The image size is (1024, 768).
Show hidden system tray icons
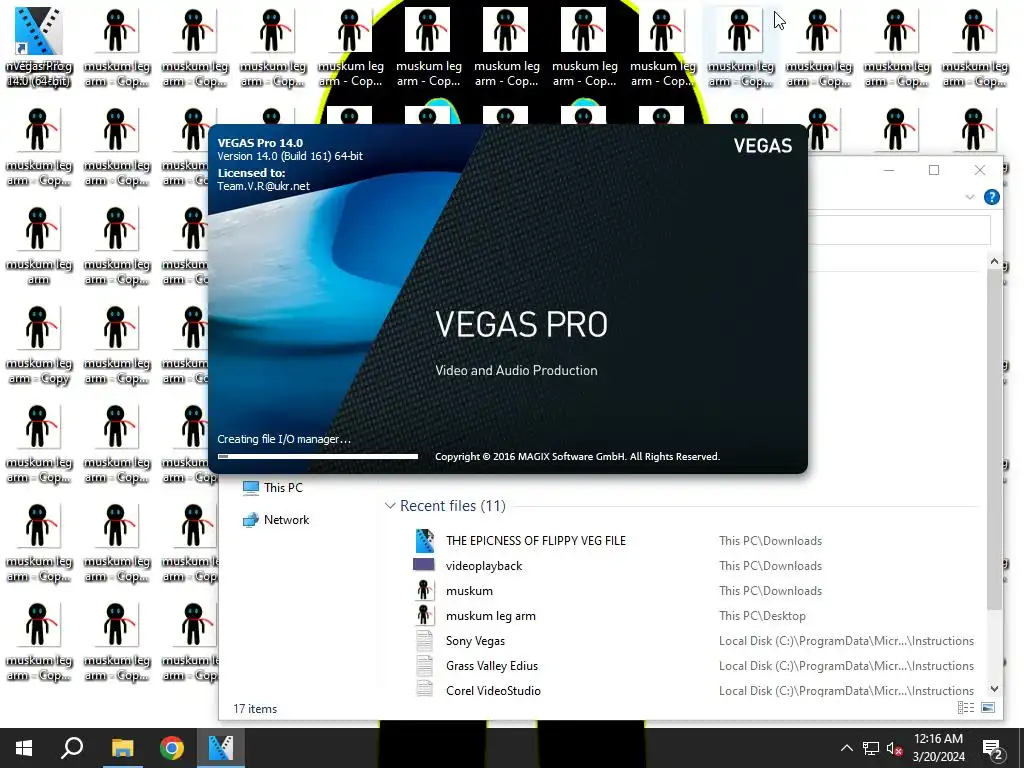pos(846,748)
